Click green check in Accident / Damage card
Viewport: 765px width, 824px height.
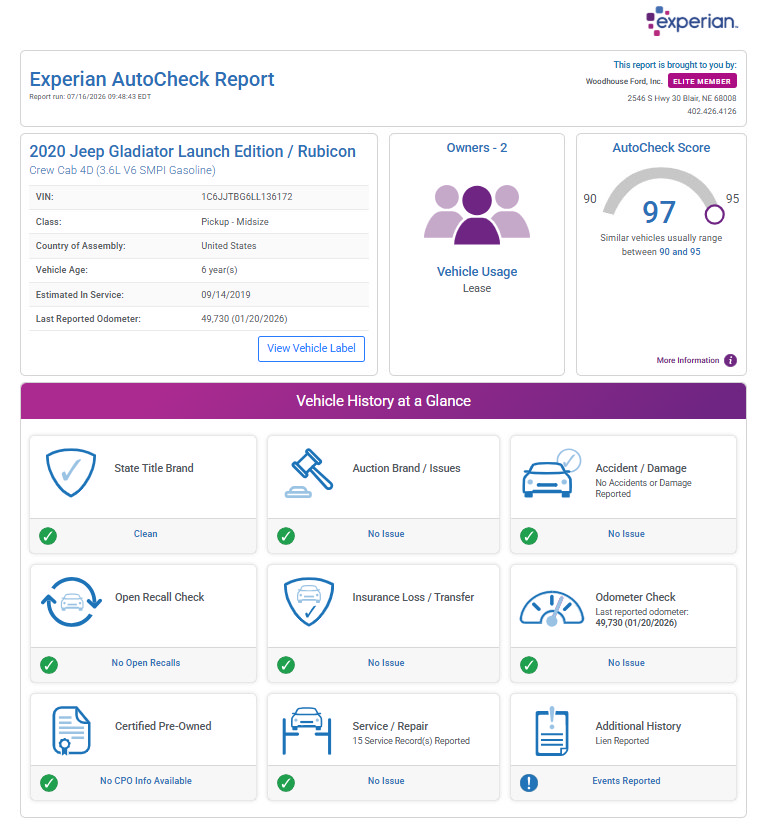[x=529, y=536]
